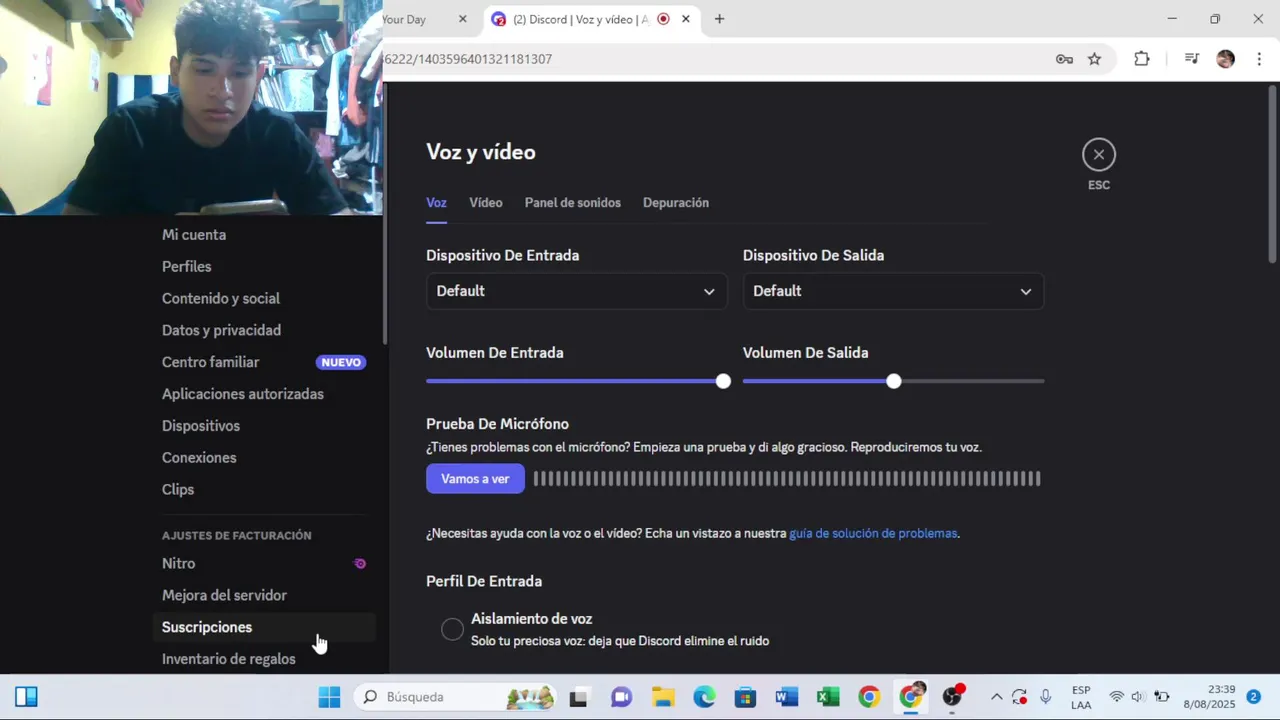The image size is (1280, 720).
Task: Click the Nitro badge icon in the sidebar
Action: 360,564
